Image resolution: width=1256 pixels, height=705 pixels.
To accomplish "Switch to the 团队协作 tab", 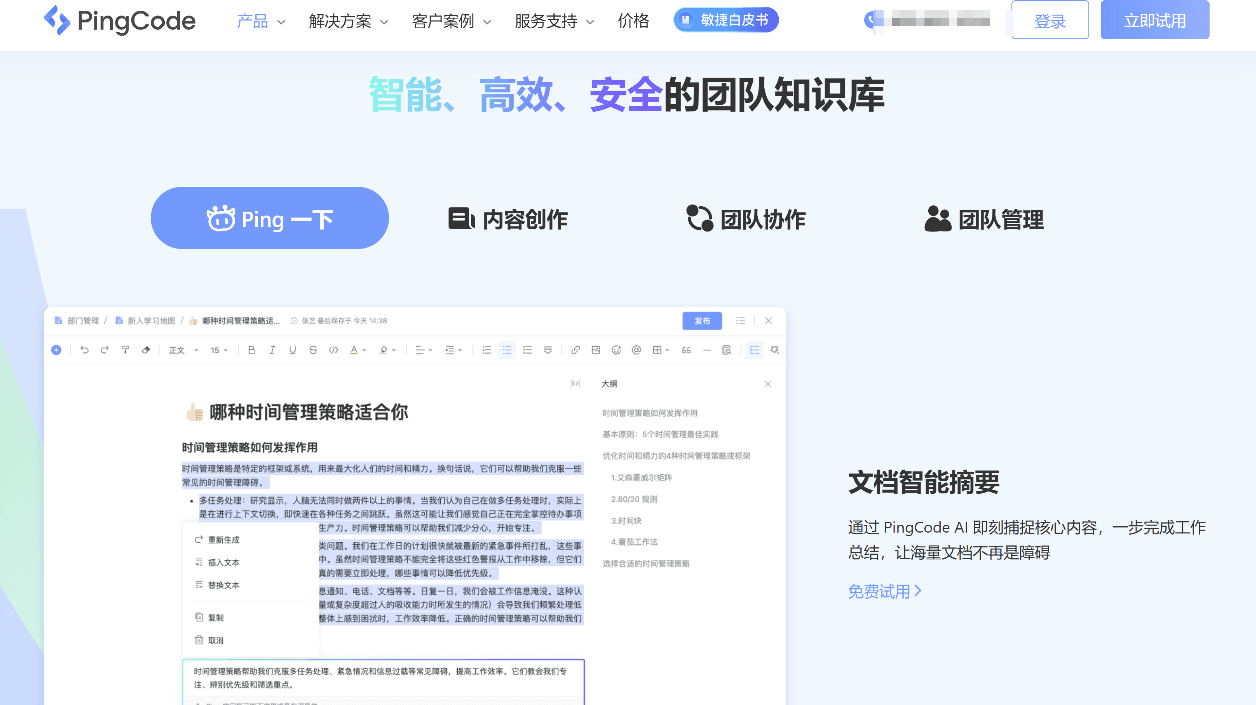I will coord(746,219).
